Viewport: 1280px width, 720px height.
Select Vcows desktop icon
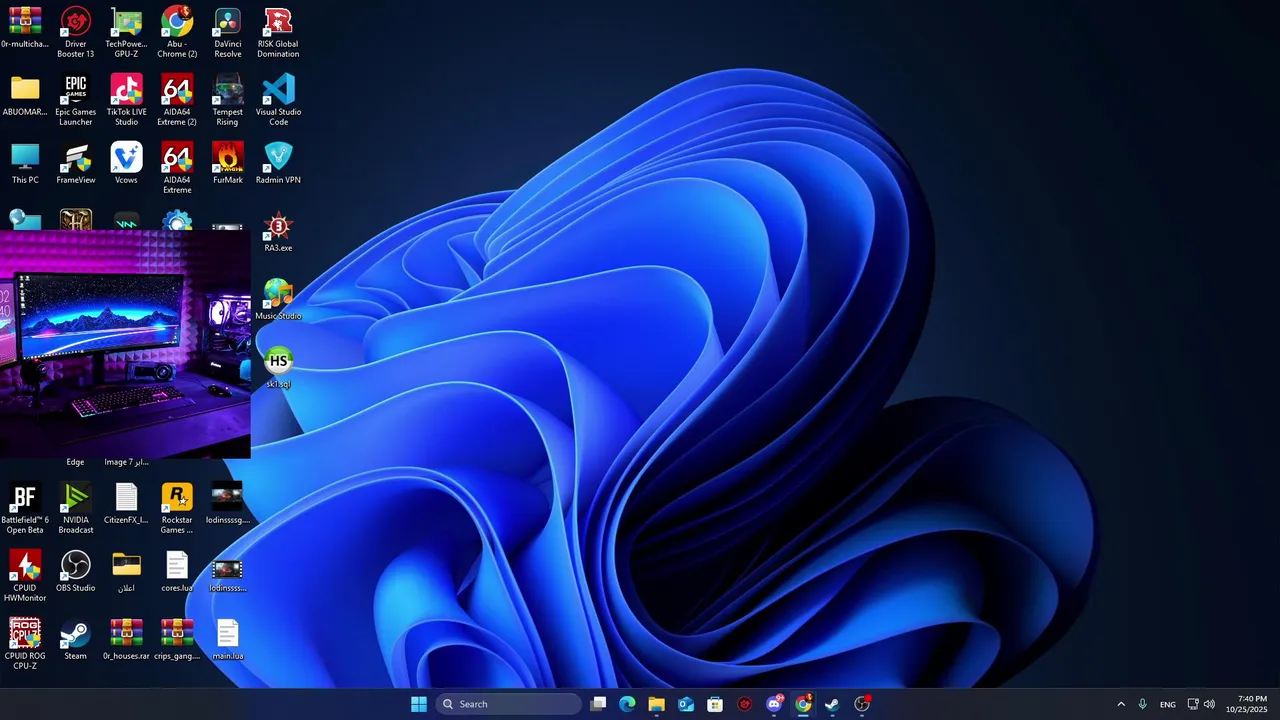pyautogui.click(x=126, y=164)
